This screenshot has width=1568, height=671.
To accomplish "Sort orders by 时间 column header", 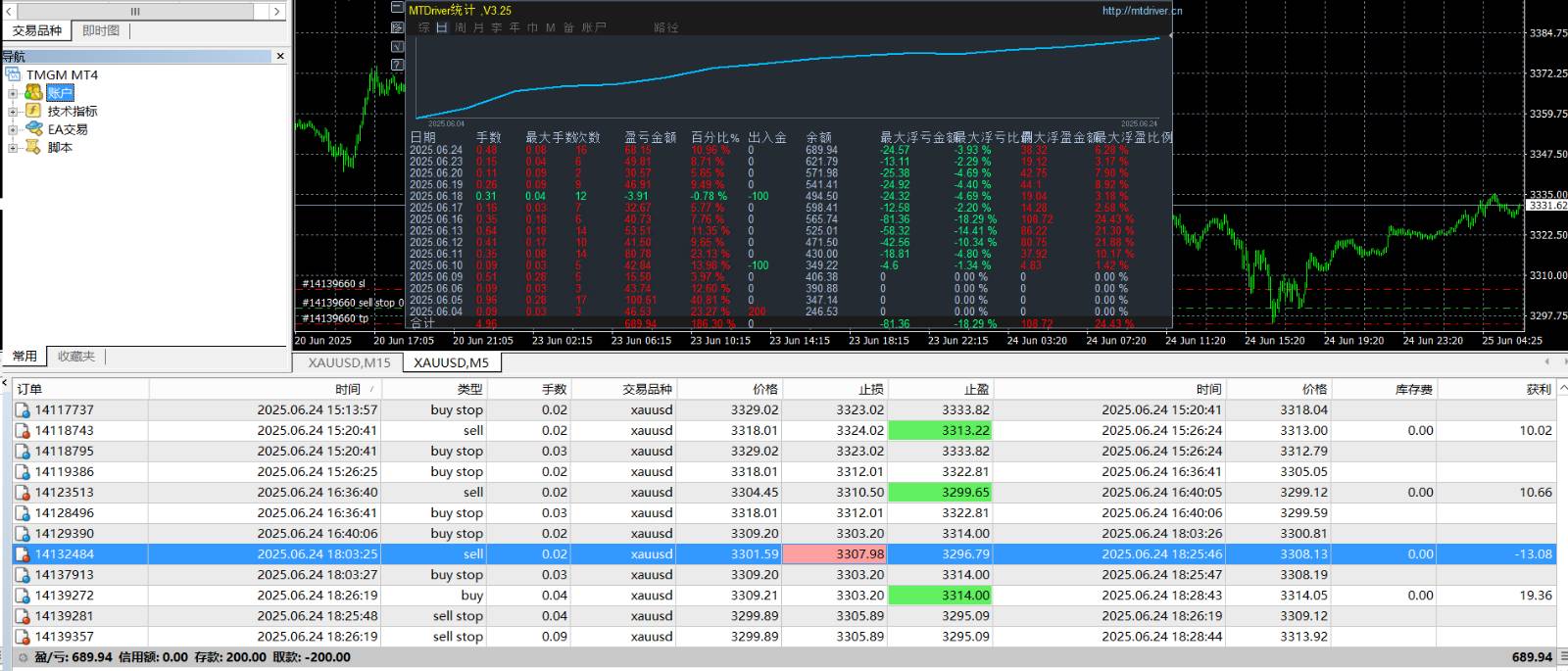I will coord(347,389).
